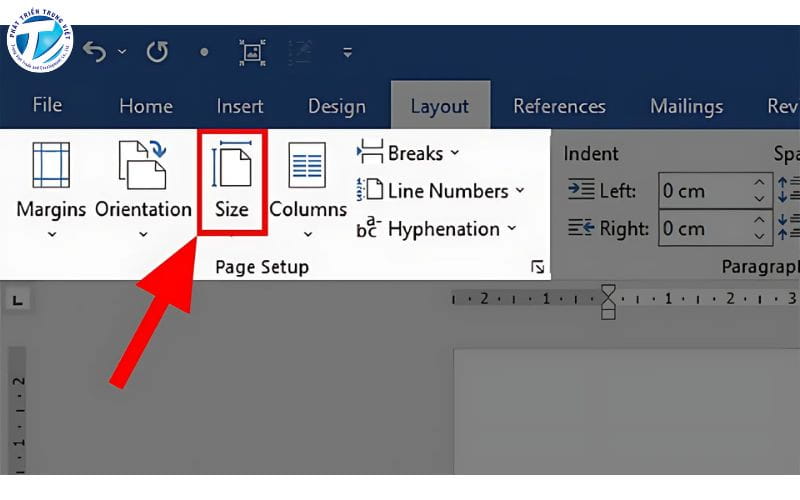Switch to the Insert tab
The height and width of the screenshot is (500, 800).
click(240, 106)
